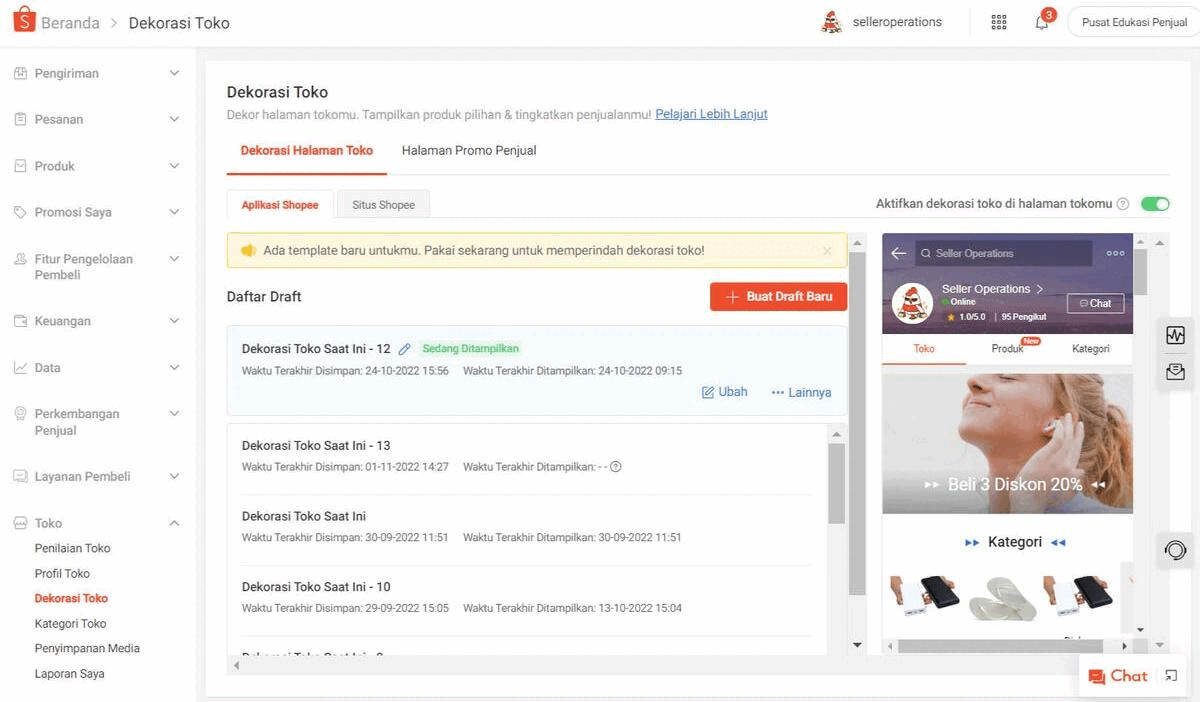Open Kategori Toko in the sidebar
1200x702 pixels.
[x=71, y=623]
